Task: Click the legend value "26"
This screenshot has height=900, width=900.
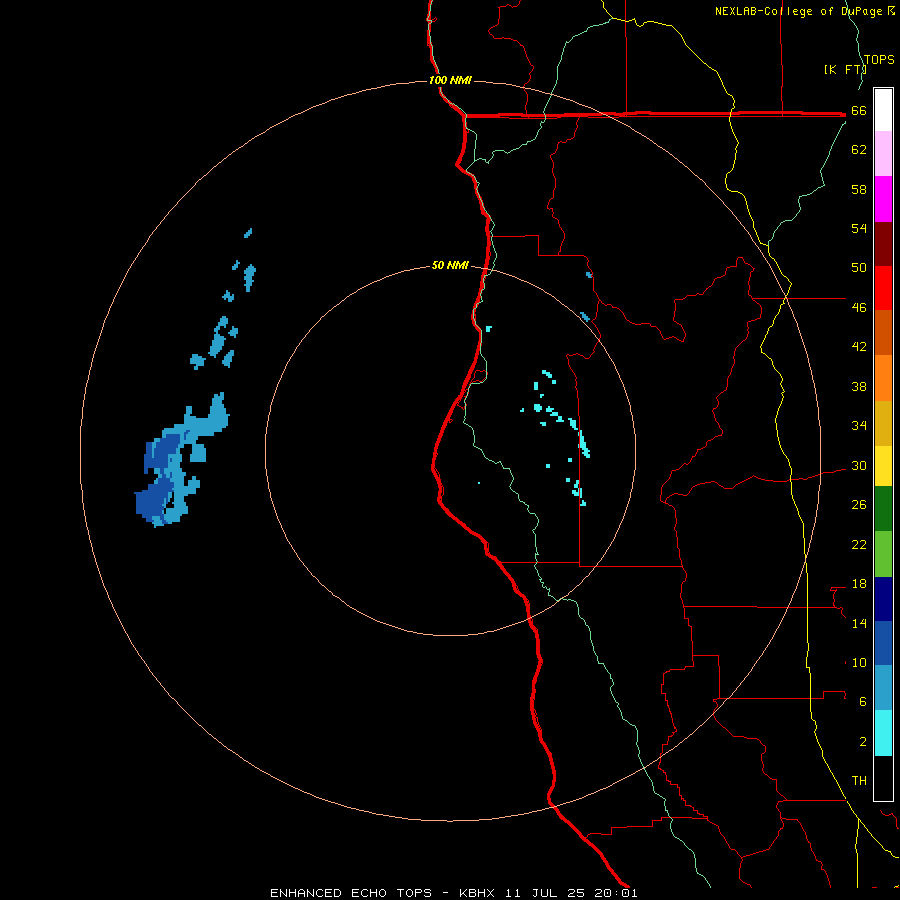Action: coord(859,505)
